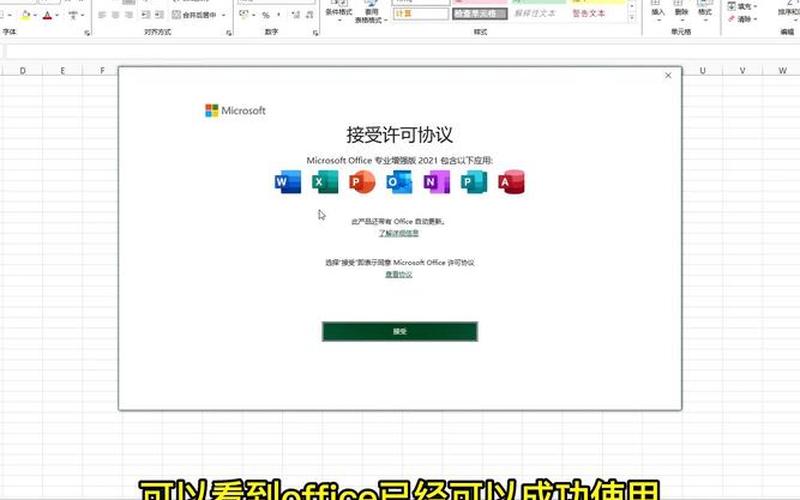Click the Excel app icon in dialog
Screen dimensions: 800x500
(326, 182)
